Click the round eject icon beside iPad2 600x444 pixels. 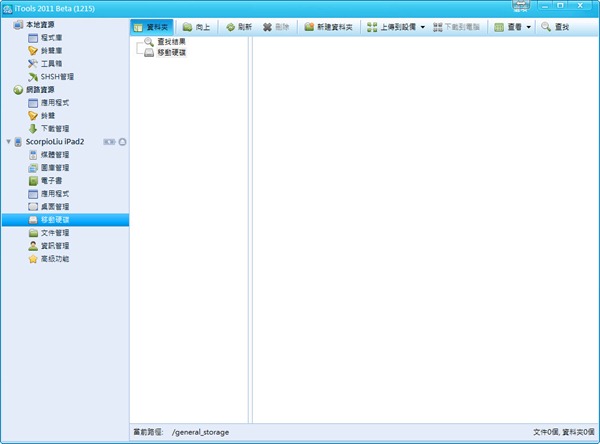122,142
